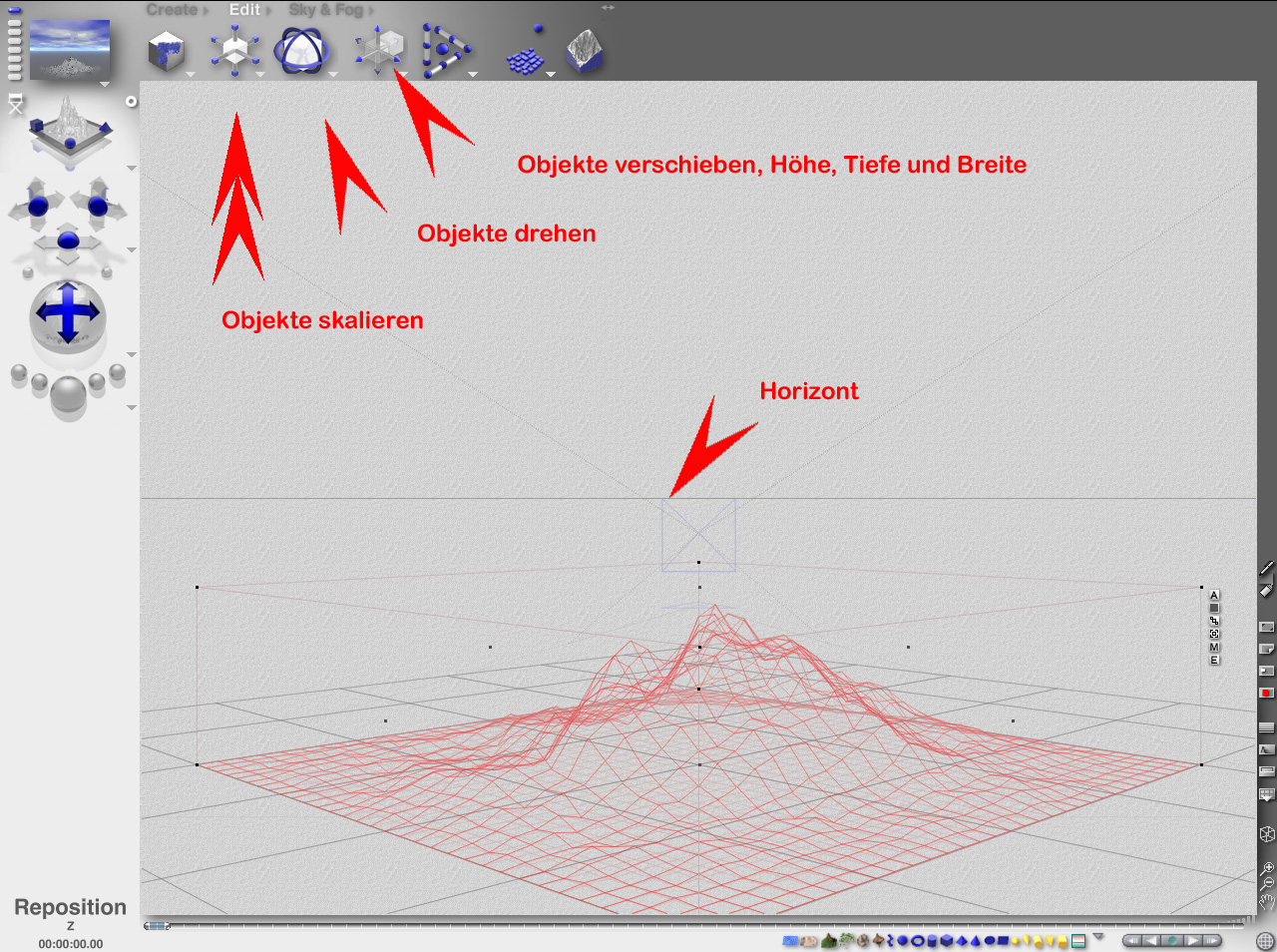Click the Align objects tool
This screenshot has height=952, width=1277.
pyautogui.click(x=445, y=51)
